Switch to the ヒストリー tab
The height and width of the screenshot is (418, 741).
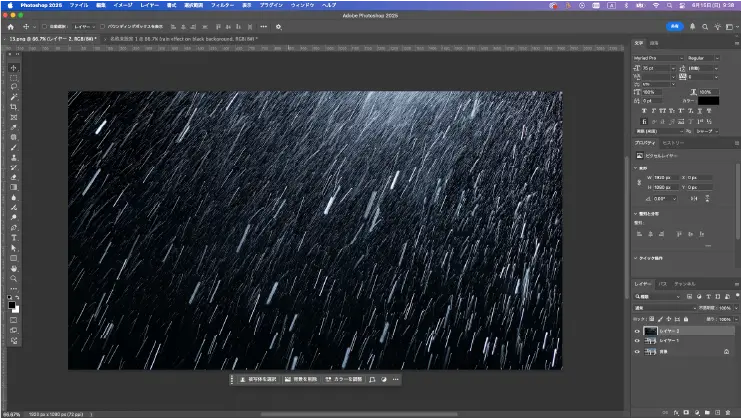pyautogui.click(x=673, y=143)
